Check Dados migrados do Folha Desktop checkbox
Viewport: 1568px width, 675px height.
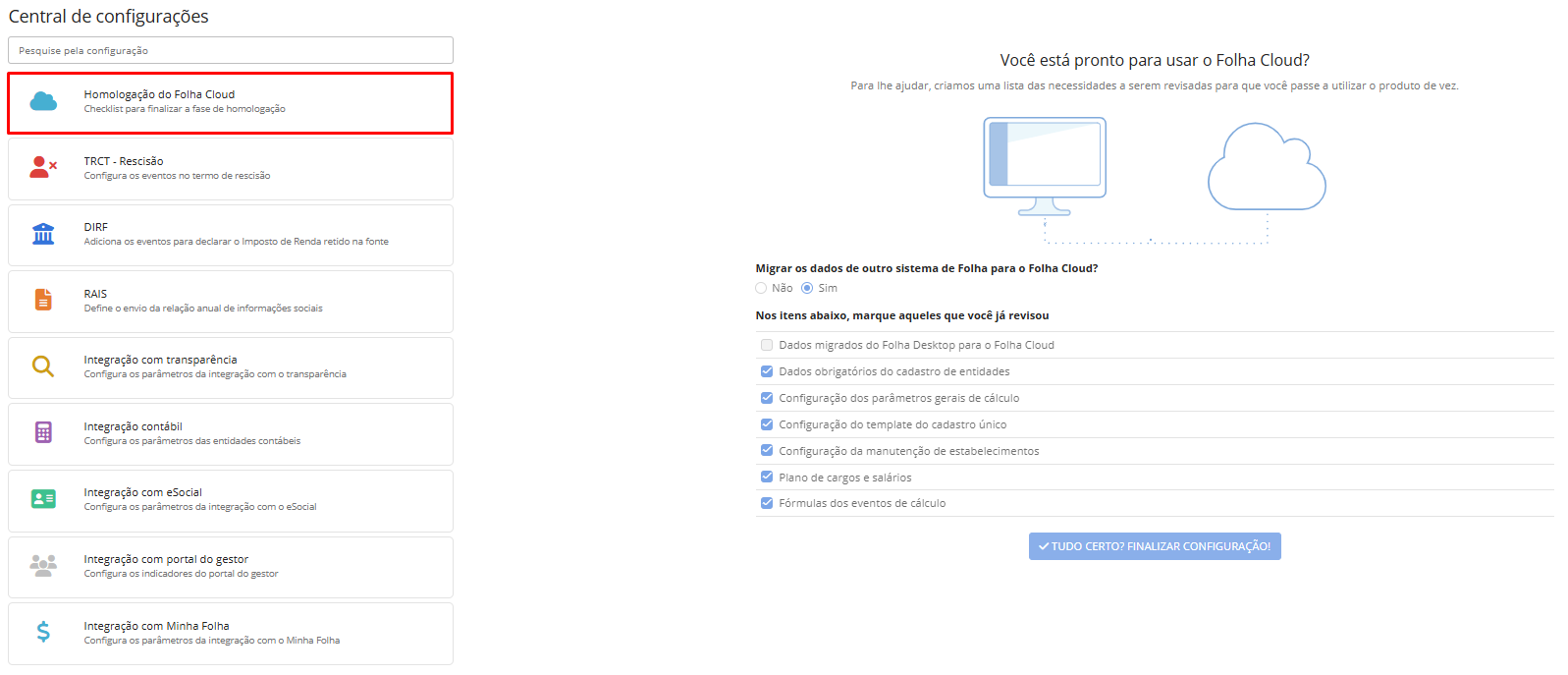click(767, 345)
